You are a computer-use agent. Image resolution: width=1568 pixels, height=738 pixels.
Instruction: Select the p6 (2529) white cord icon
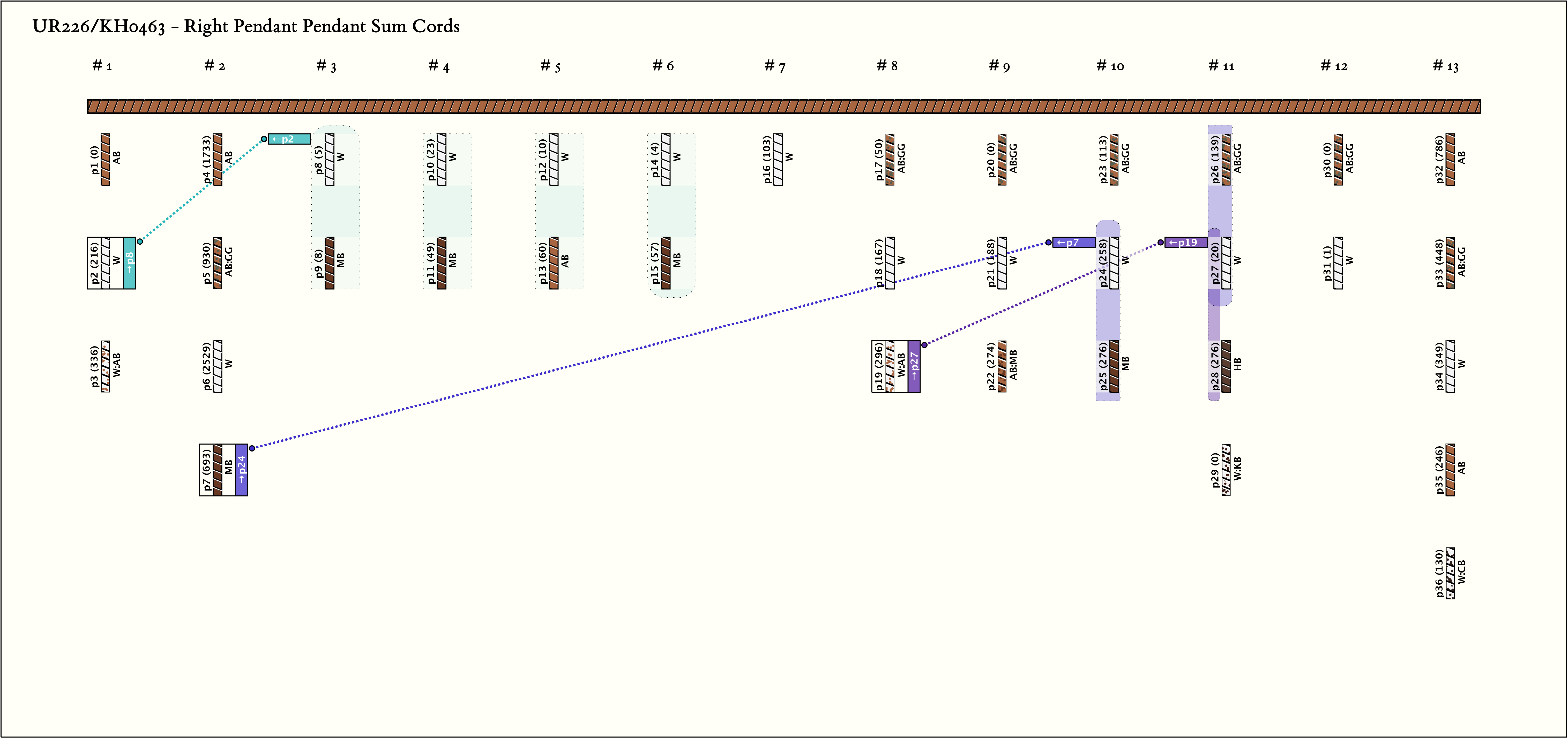click(x=218, y=366)
